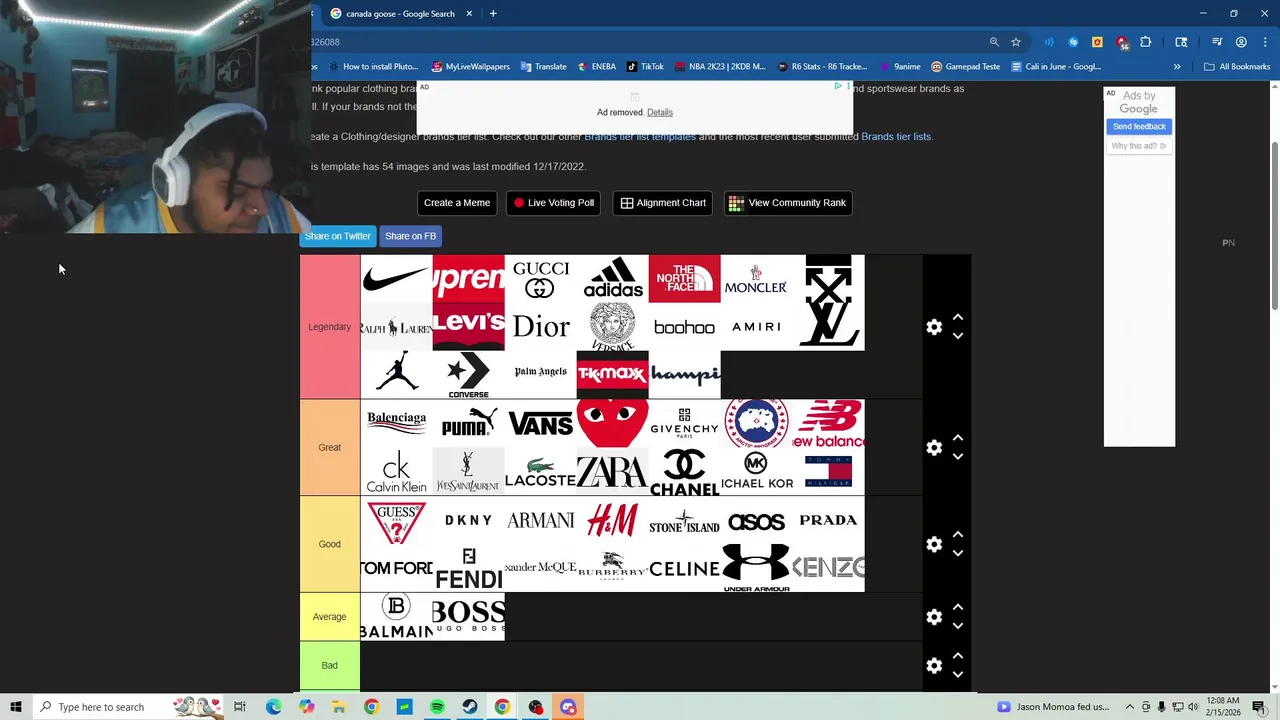Move Great tier down with arrow
Image resolution: width=1280 pixels, height=720 pixels.
click(958, 457)
